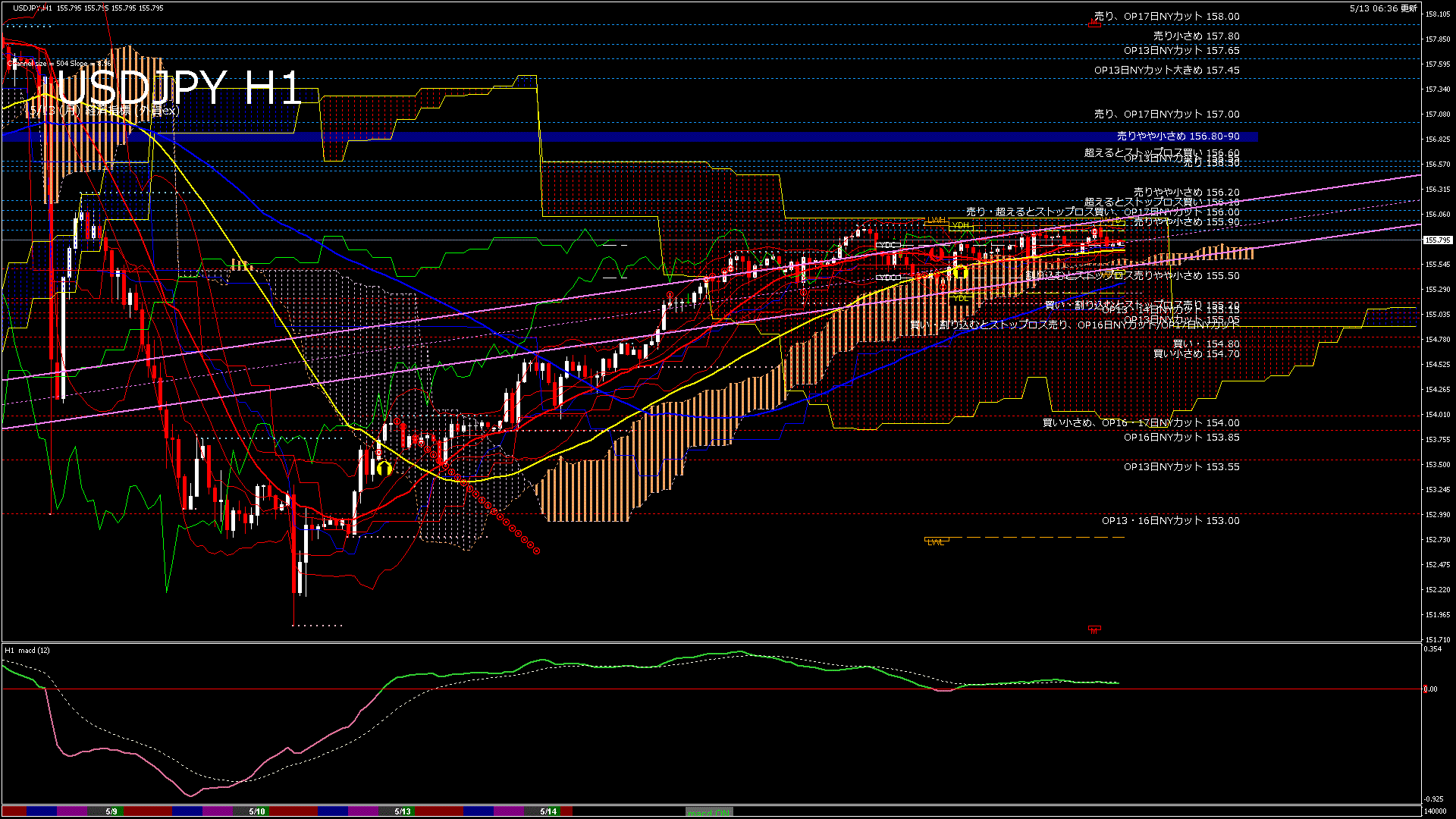Image resolution: width=1456 pixels, height=819 pixels.
Task: Click the 151.710 price axis value
Action: [1438, 640]
